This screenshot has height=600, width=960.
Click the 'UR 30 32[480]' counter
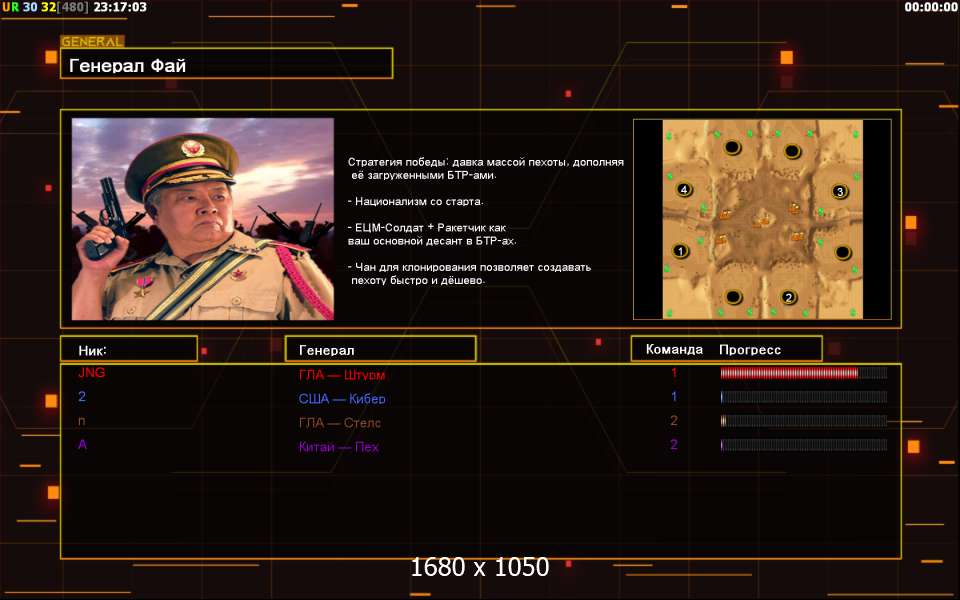point(46,7)
